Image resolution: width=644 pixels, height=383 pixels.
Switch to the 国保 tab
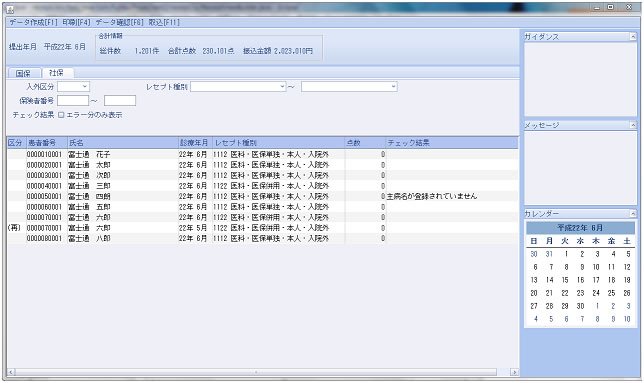23,73
